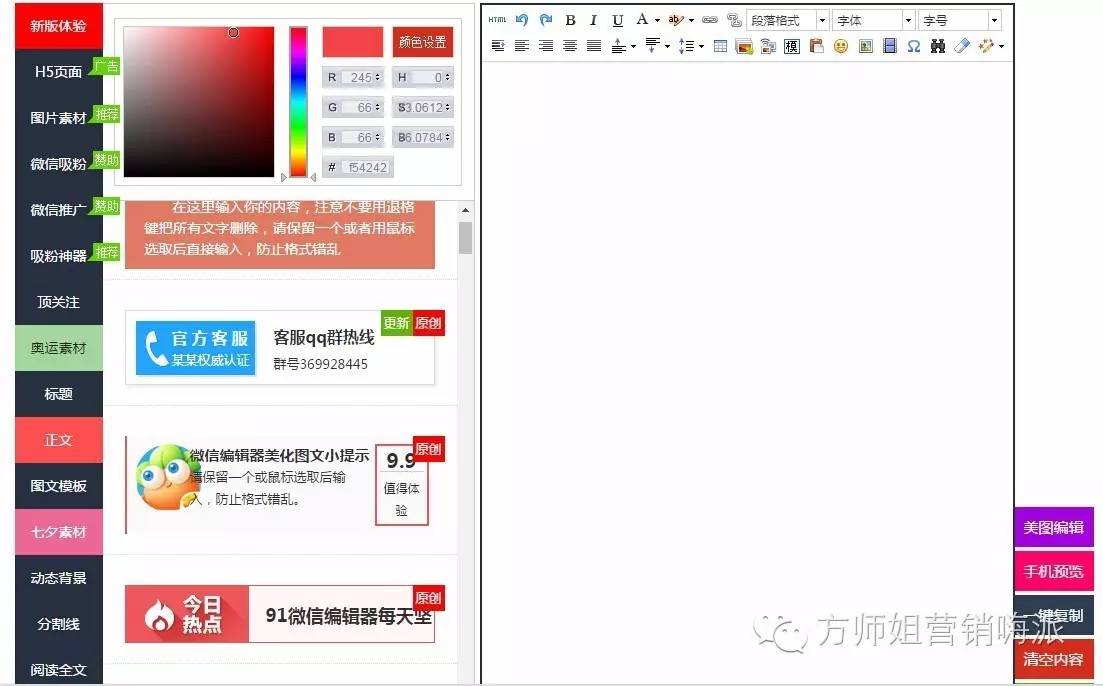Switch to the 七夕素材 category
Image resolution: width=1103 pixels, height=686 pixels.
57,532
